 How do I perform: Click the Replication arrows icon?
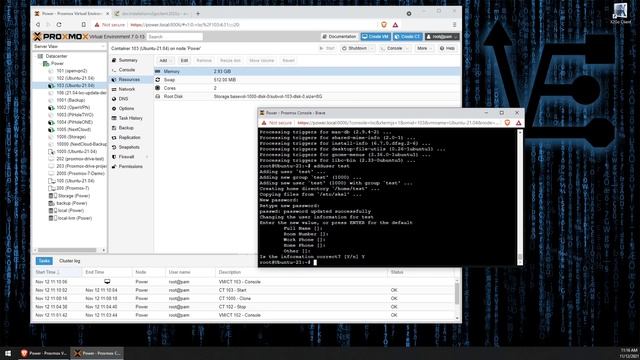tap(114, 138)
